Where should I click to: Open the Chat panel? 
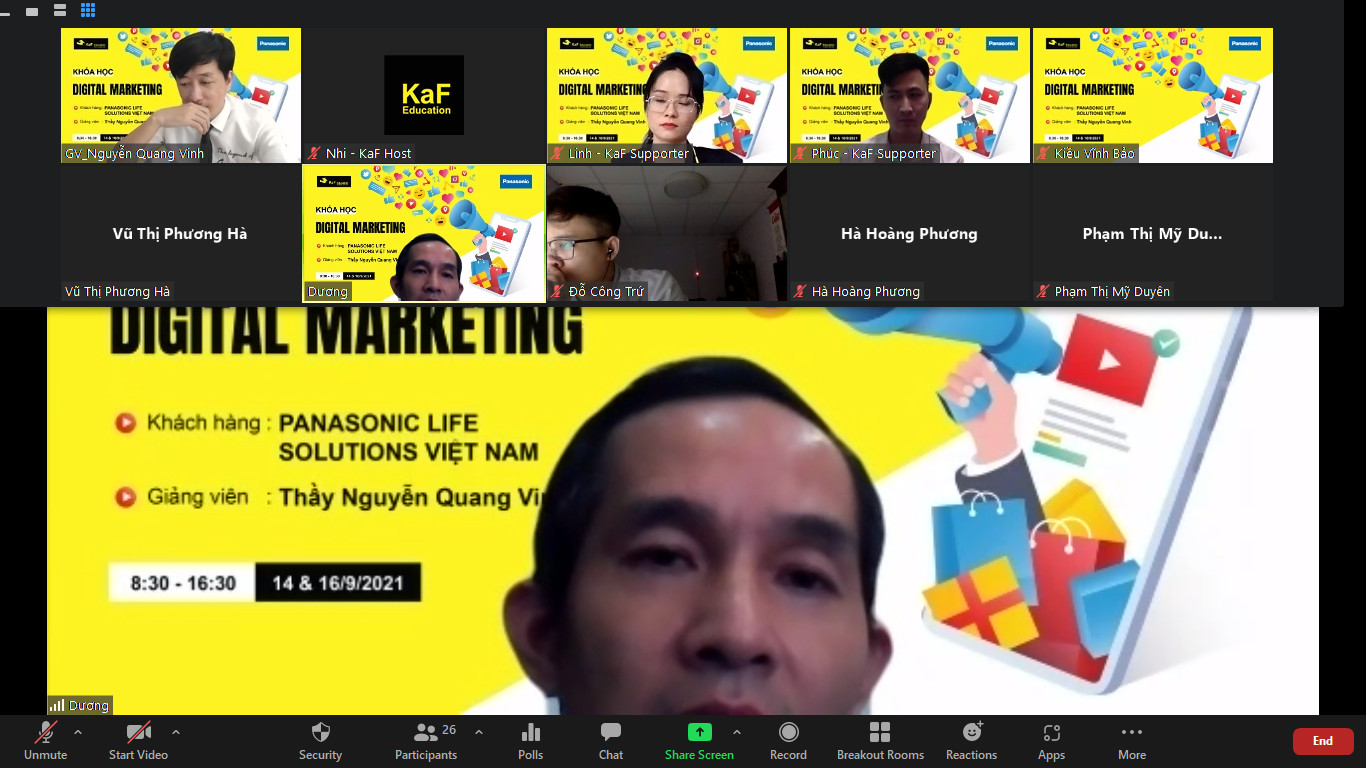[x=611, y=741]
